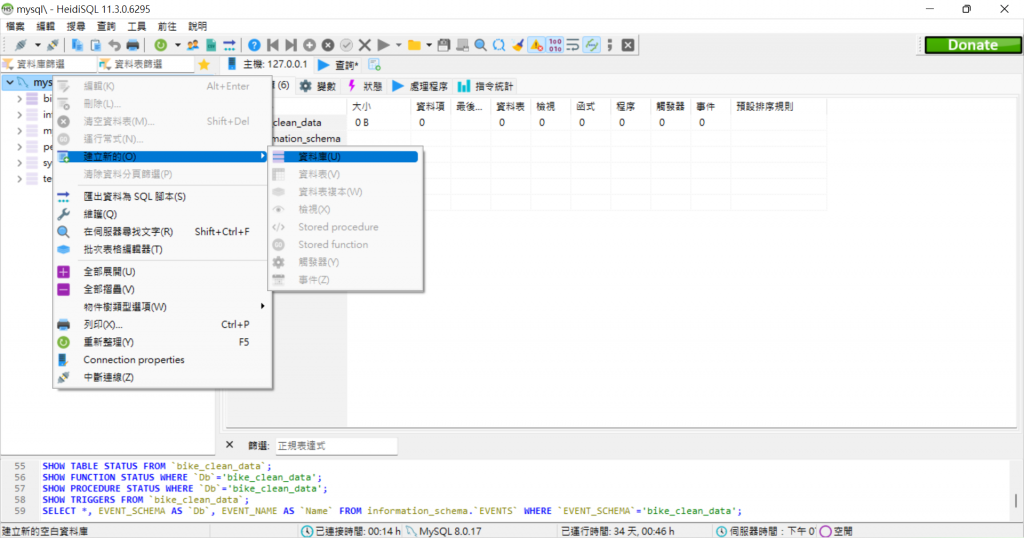Click the disconnect icon in the toolbar
Viewport: 1024px width, 538px height.
pos(53,45)
